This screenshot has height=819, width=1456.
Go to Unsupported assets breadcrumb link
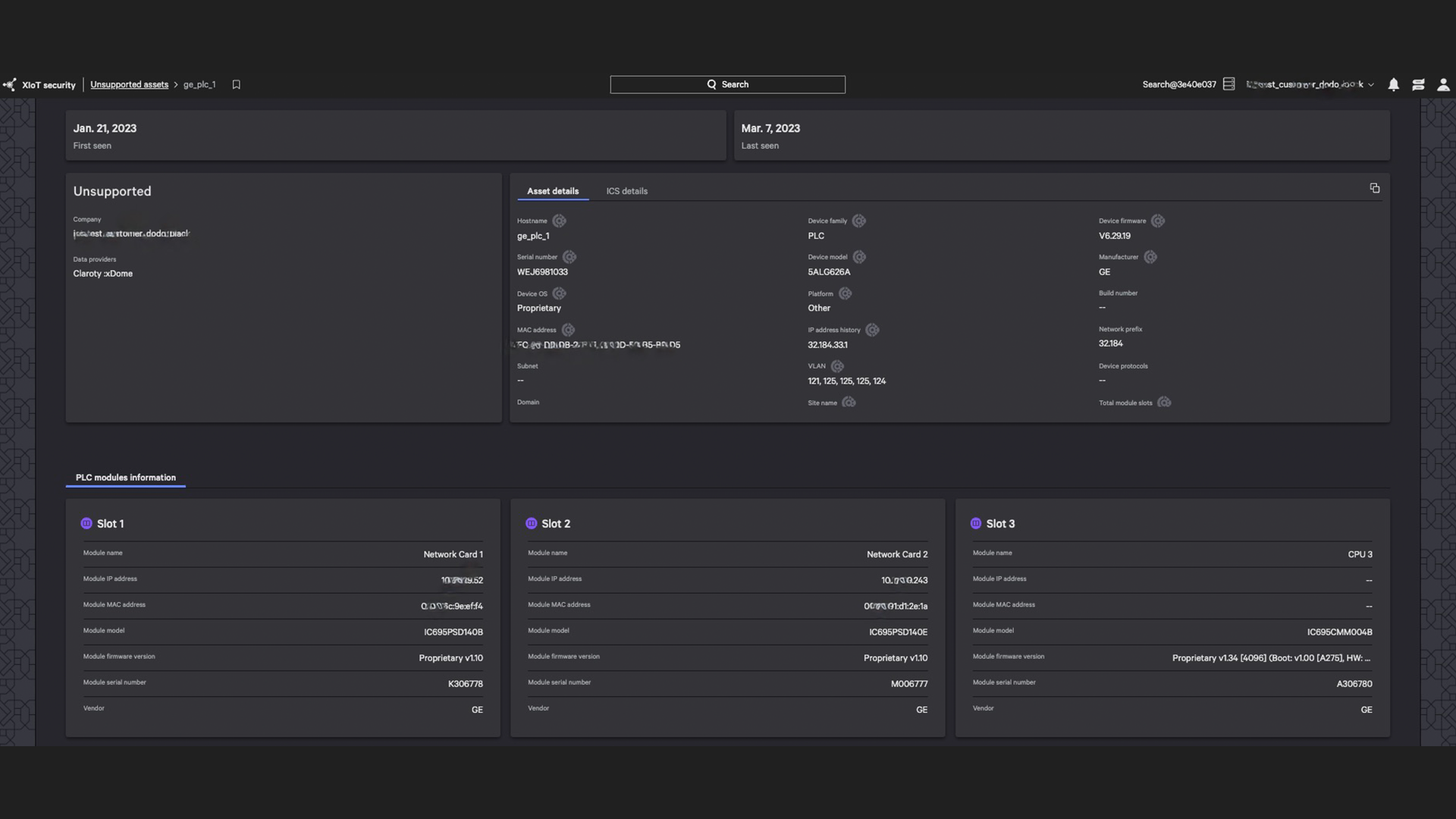click(x=129, y=85)
